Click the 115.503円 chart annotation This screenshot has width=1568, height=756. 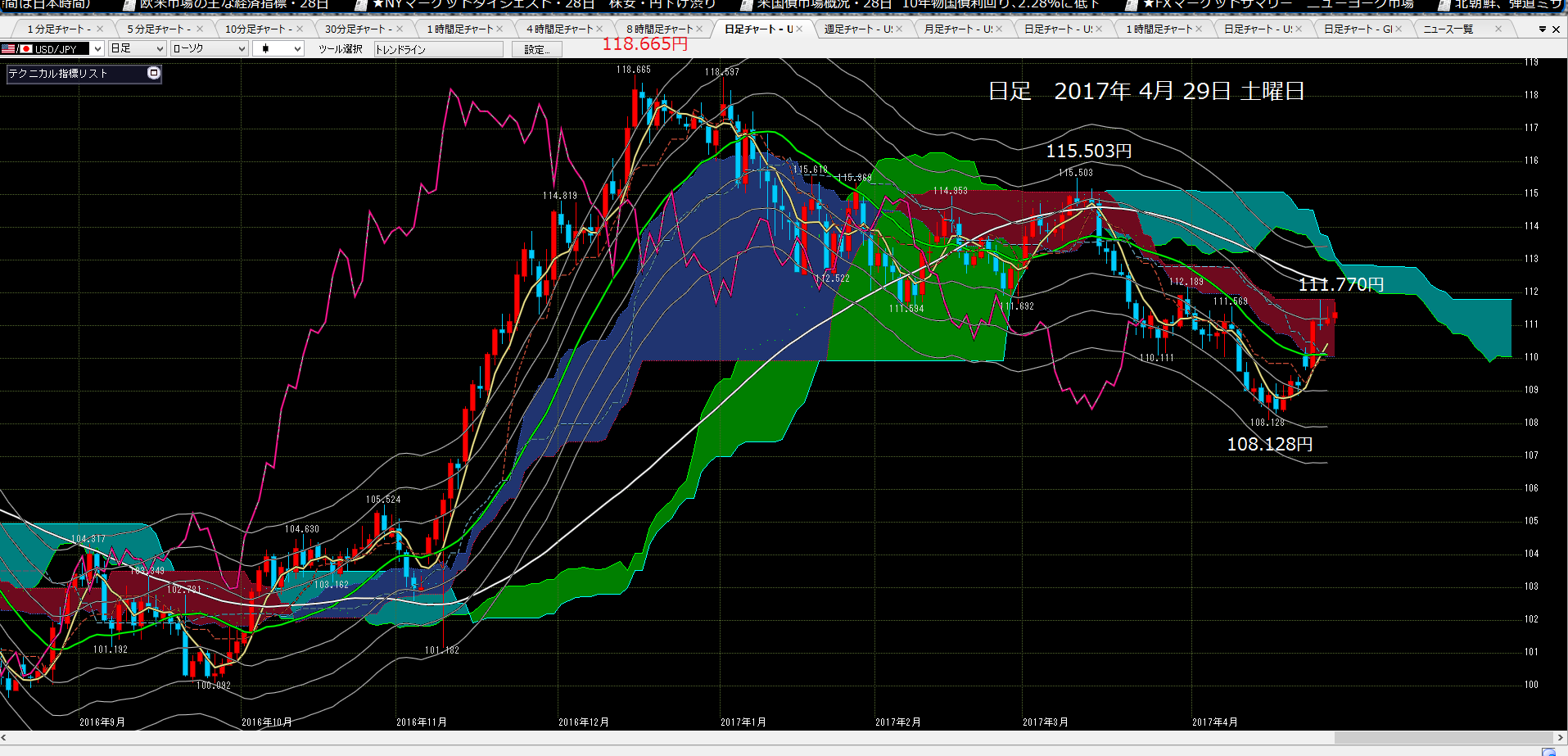coord(1089,151)
